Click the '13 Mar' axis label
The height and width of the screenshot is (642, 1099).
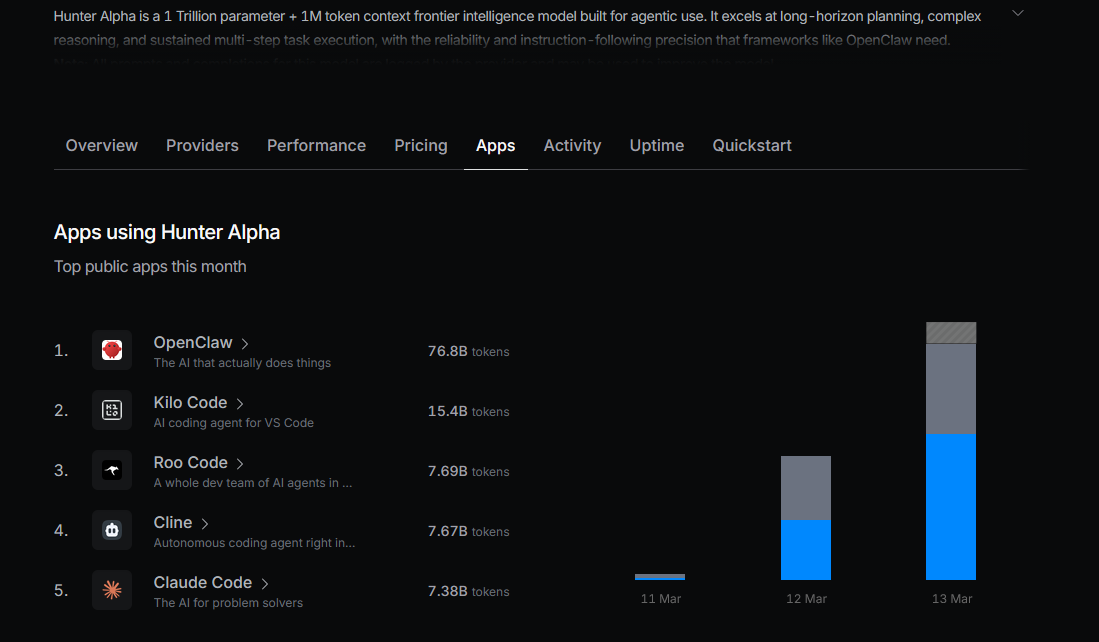952,599
